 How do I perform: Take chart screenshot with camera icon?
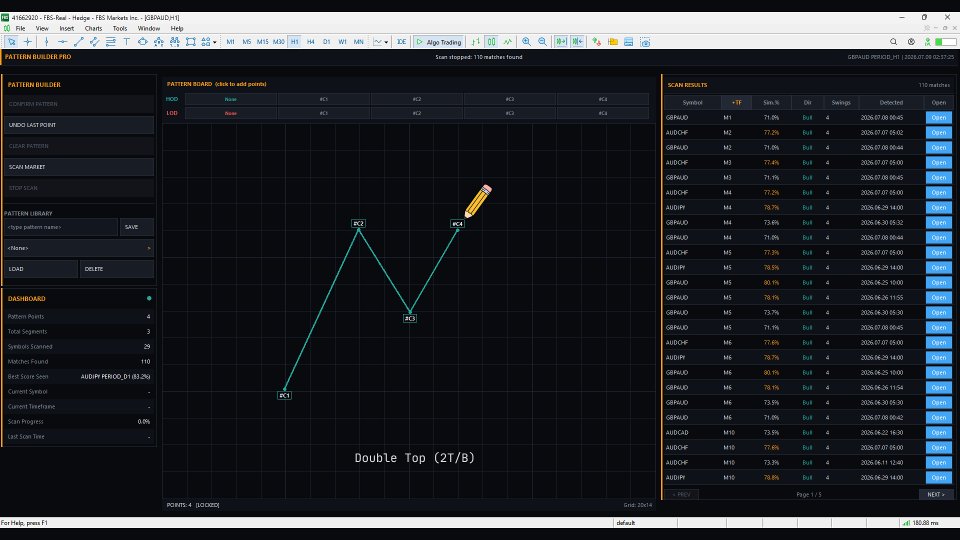[645, 42]
